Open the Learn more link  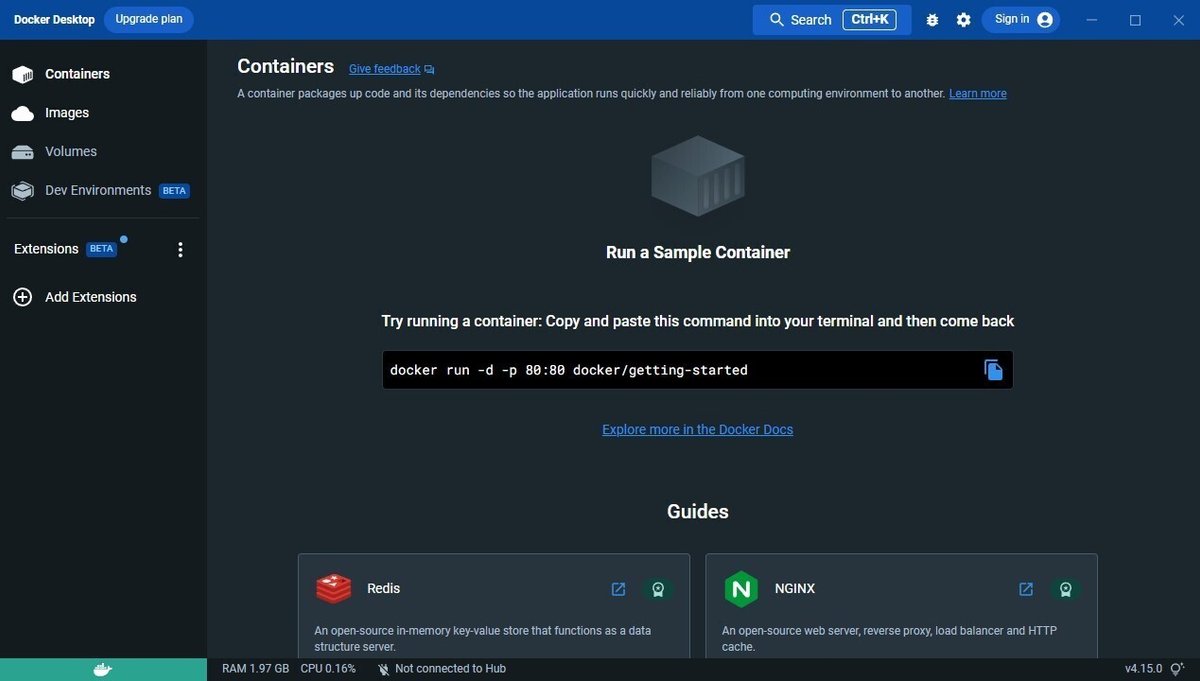pos(978,93)
